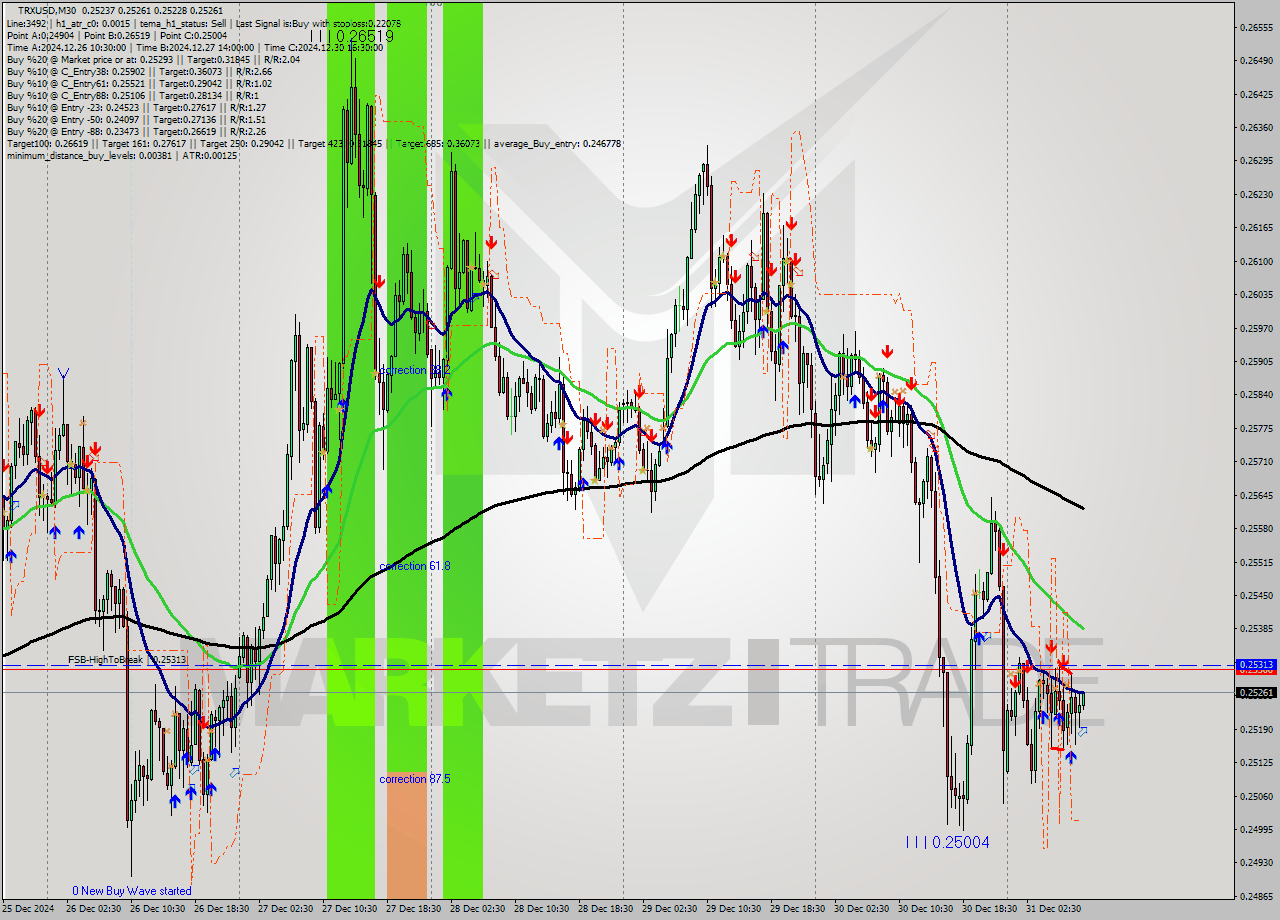Click the 0.25645 price axis label
The width and height of the screenshot is (1280, 920).
[x=1256, y=495]
